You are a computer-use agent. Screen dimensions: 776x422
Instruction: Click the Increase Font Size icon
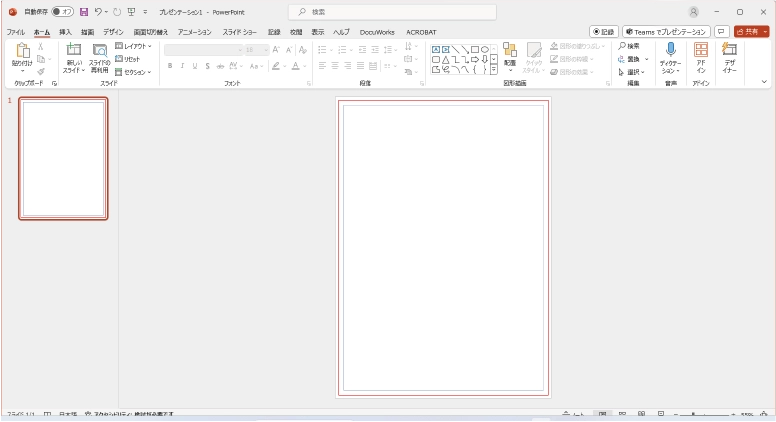(x=276, y=49)
